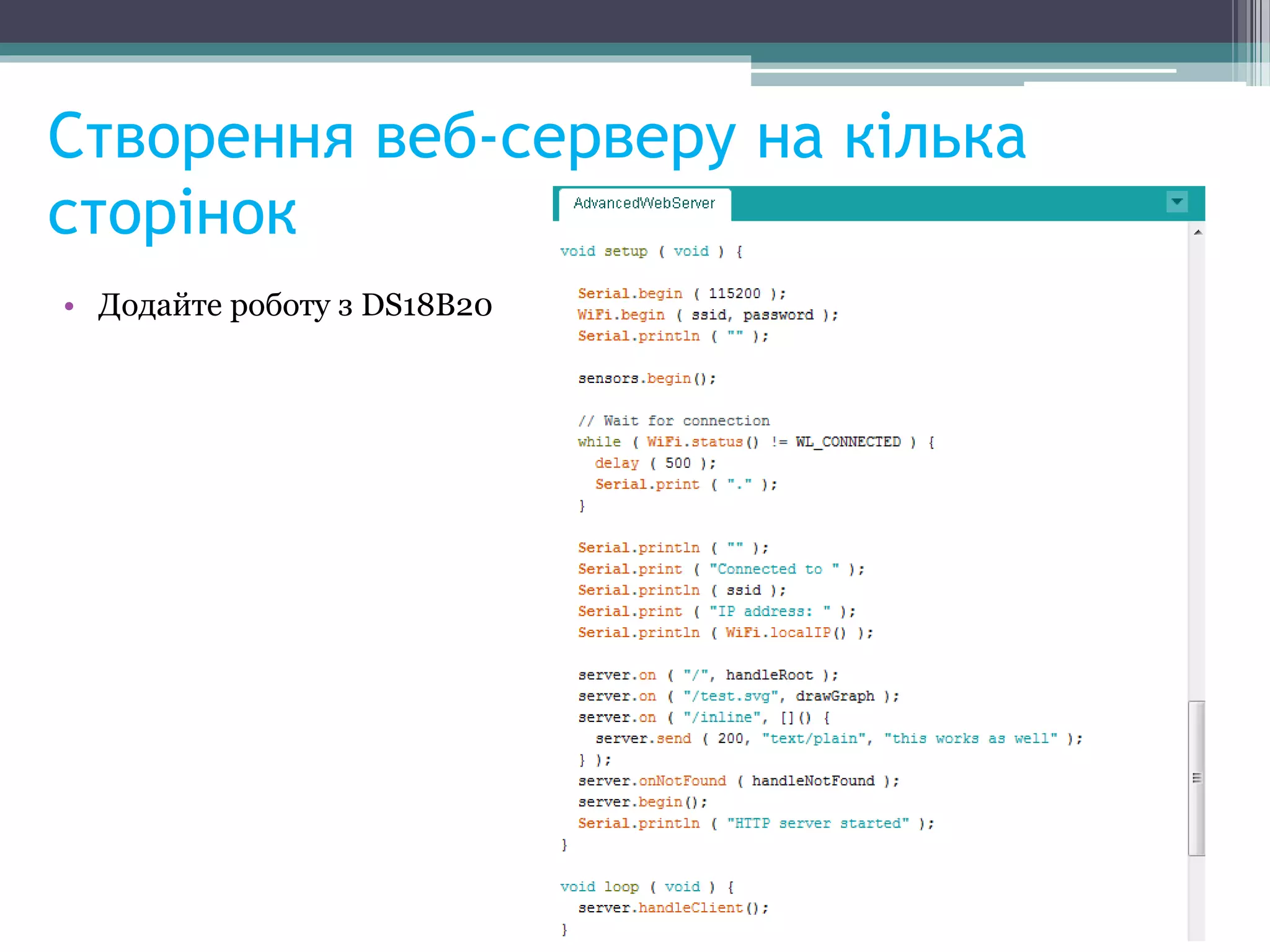Click the line 'Serial.println ( ssid );'
The image size is (1270, 952).
682,590
